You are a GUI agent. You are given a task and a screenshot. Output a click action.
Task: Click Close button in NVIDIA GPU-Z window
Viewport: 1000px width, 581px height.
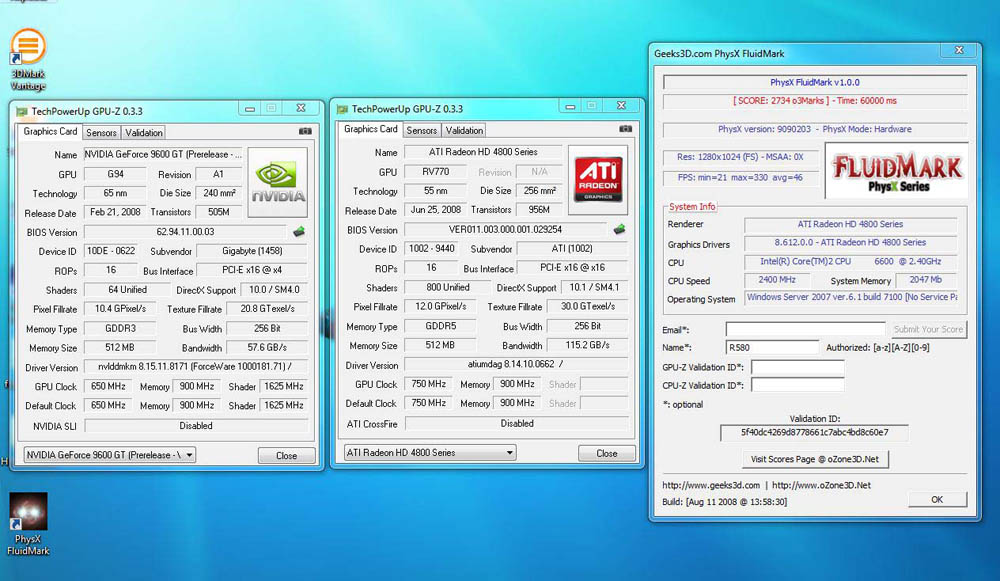click(286, 455)
